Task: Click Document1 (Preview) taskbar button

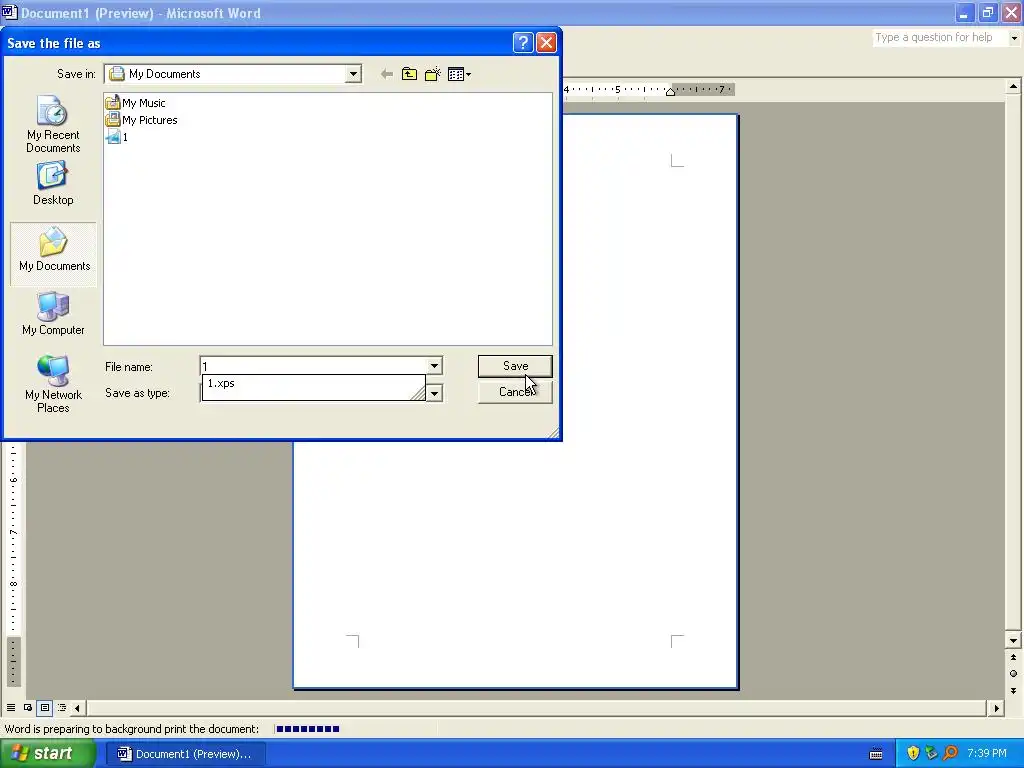Action: tap(185, 754)
